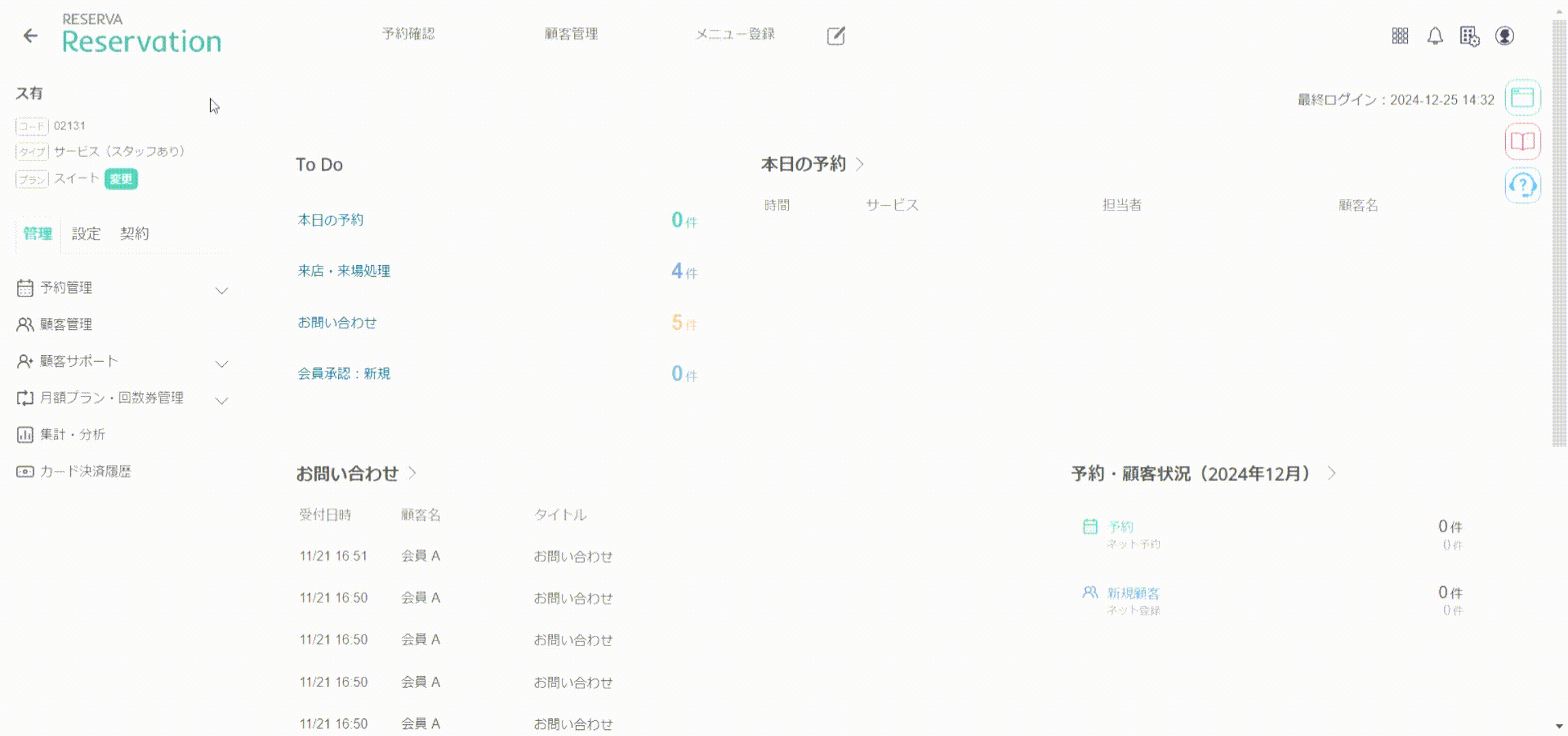Open お問い合わせ section arrow
The image size is (1568, 736).
pos(412,473)
